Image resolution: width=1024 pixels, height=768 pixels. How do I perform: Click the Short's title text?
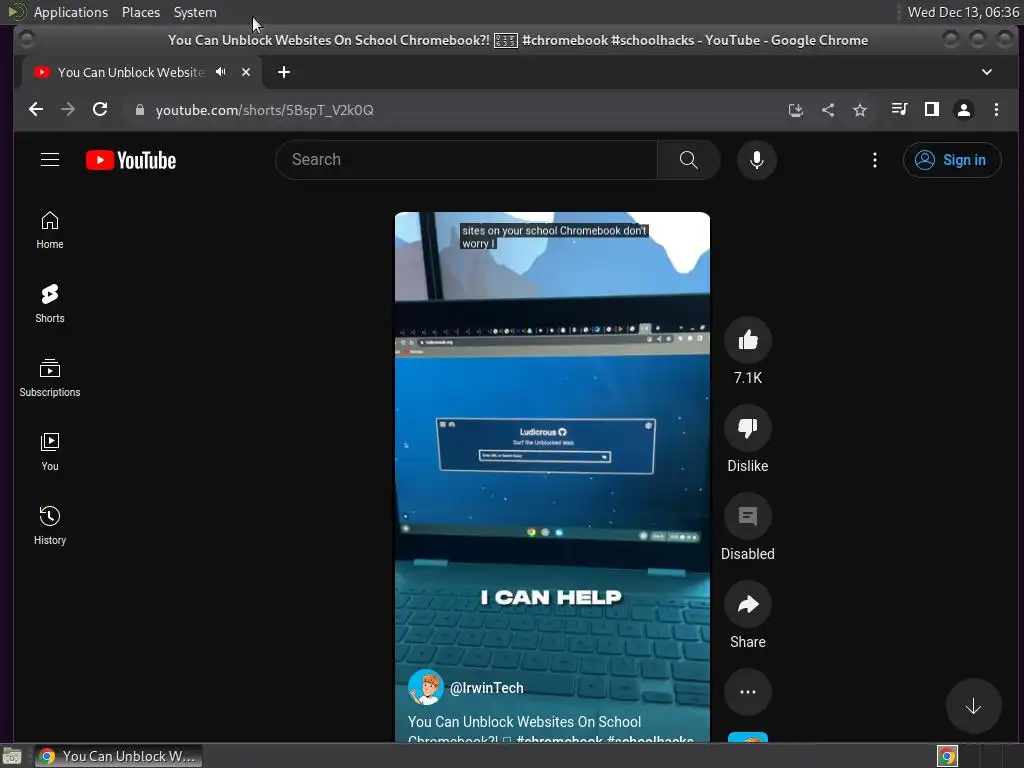[x=550, y=730]
